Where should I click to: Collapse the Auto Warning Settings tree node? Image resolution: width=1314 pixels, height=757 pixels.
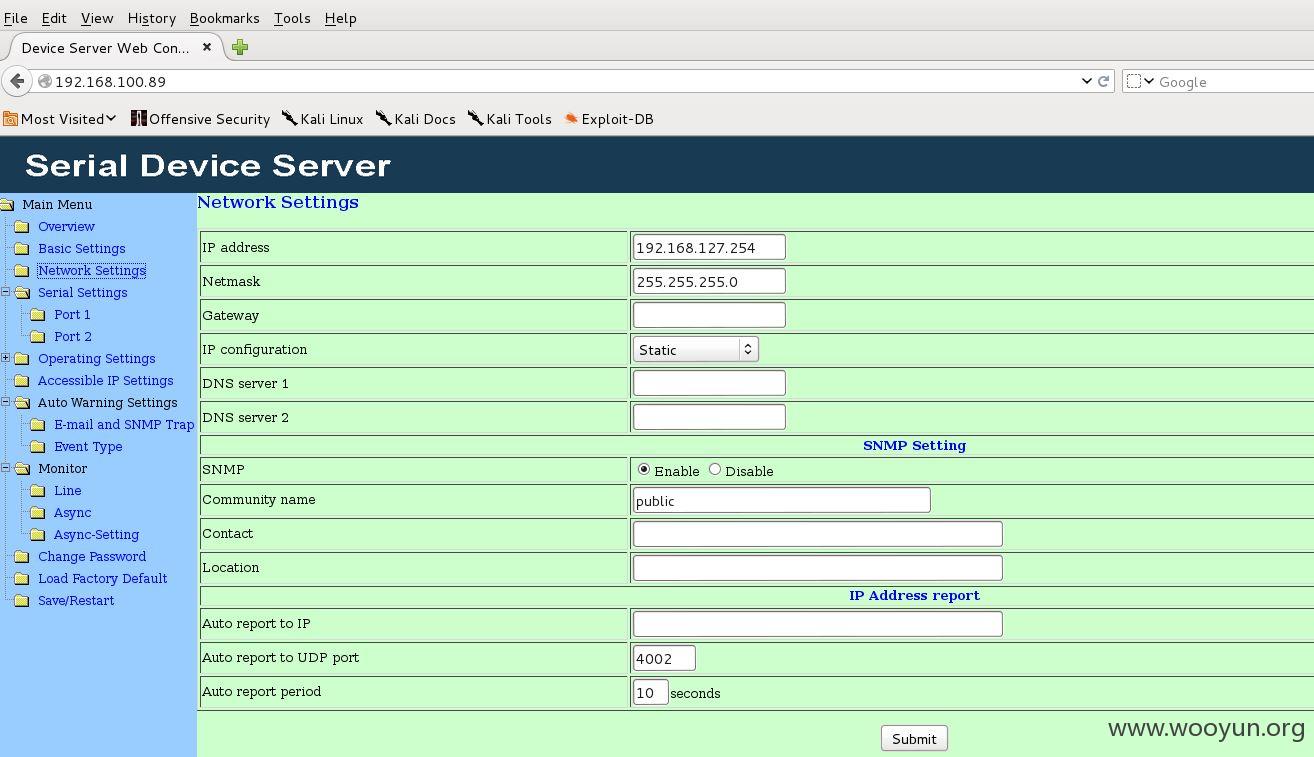coord(5,402)
